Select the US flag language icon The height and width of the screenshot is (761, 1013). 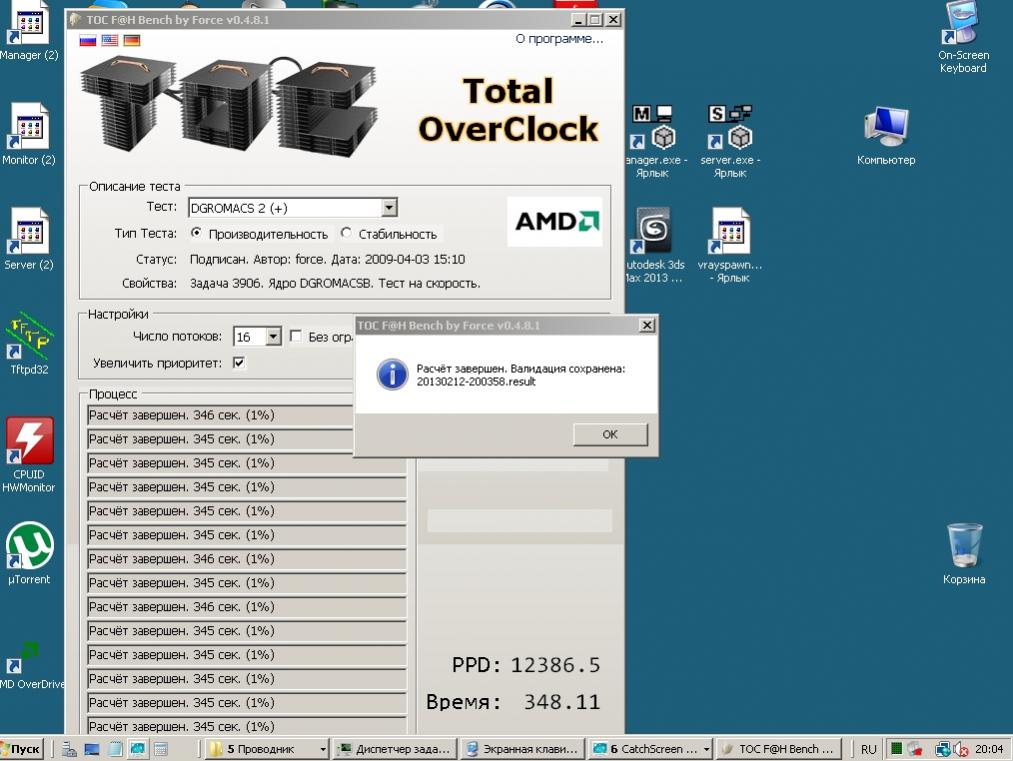tap(110, 40)
